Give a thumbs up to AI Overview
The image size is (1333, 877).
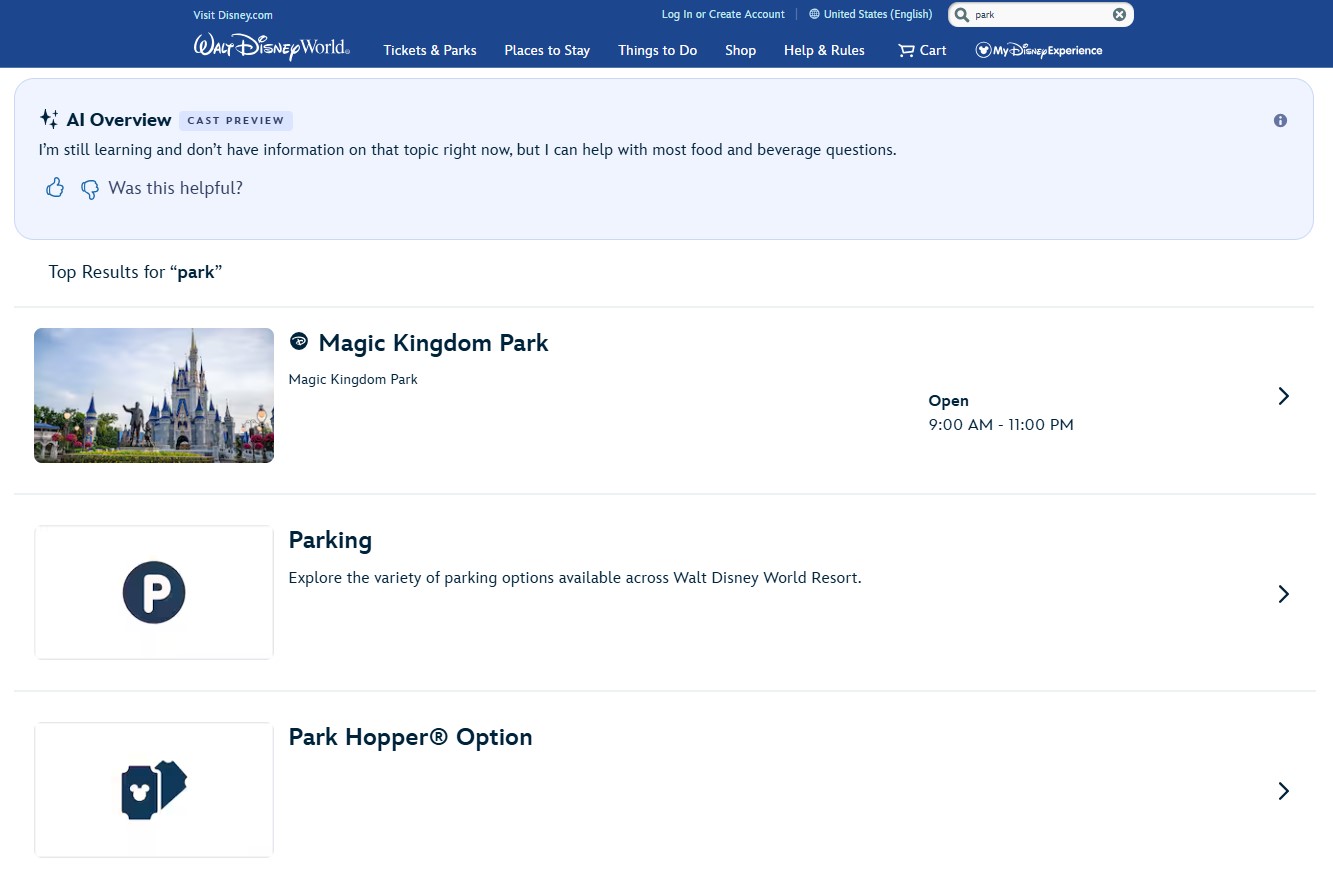pos(55,188)
